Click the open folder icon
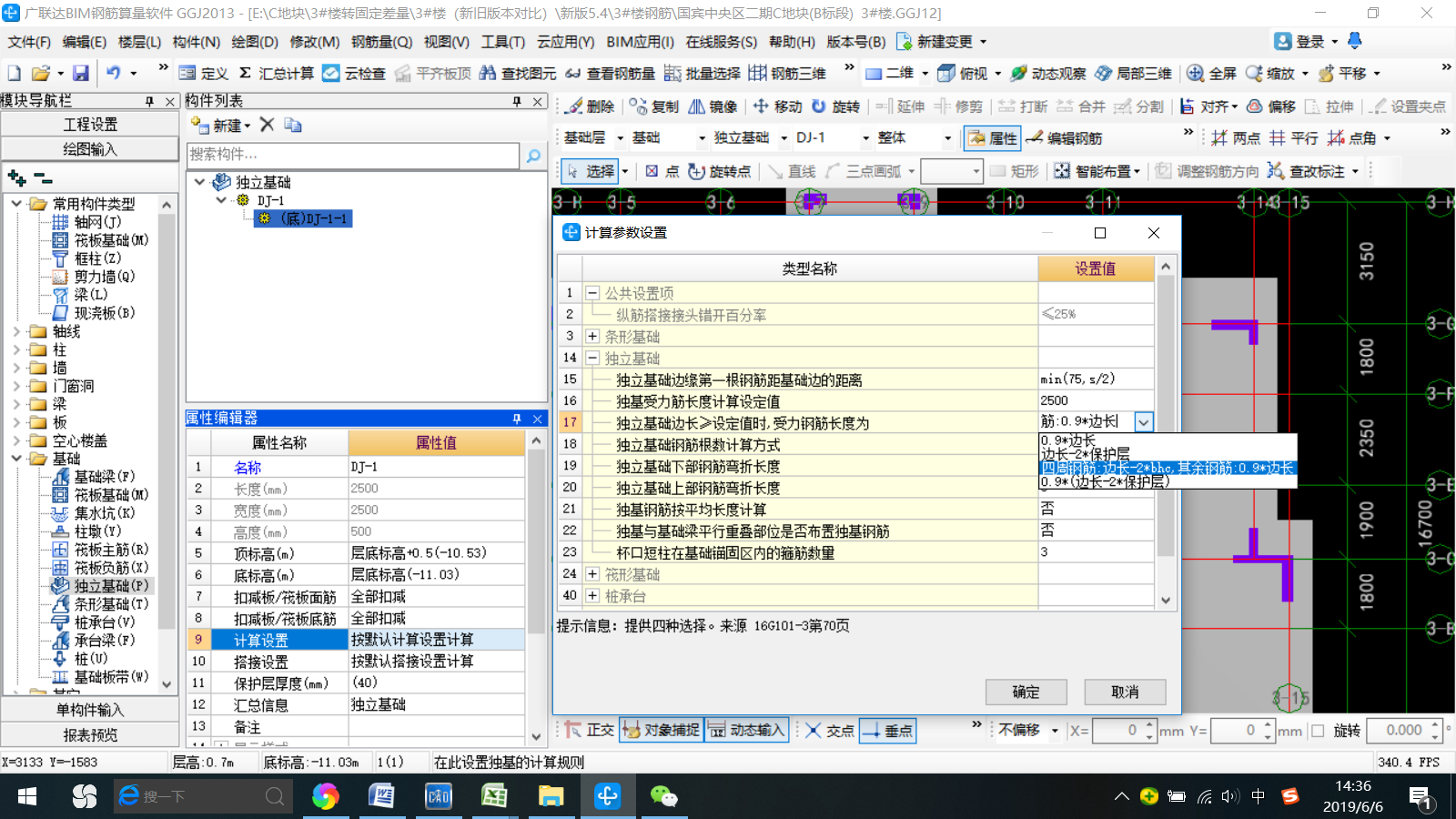 pos(40,73)
